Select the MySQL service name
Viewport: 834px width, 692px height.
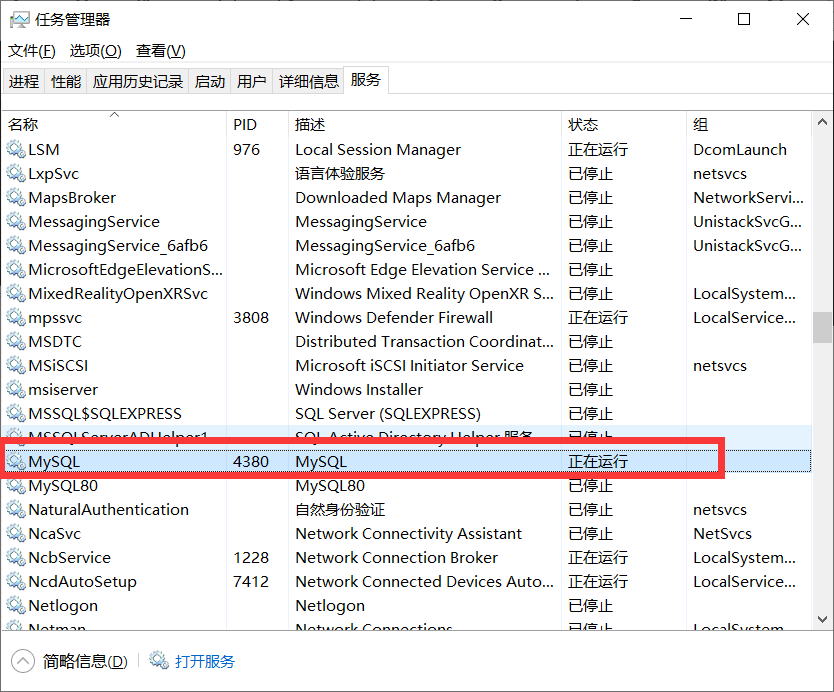(x=54, y=461)
